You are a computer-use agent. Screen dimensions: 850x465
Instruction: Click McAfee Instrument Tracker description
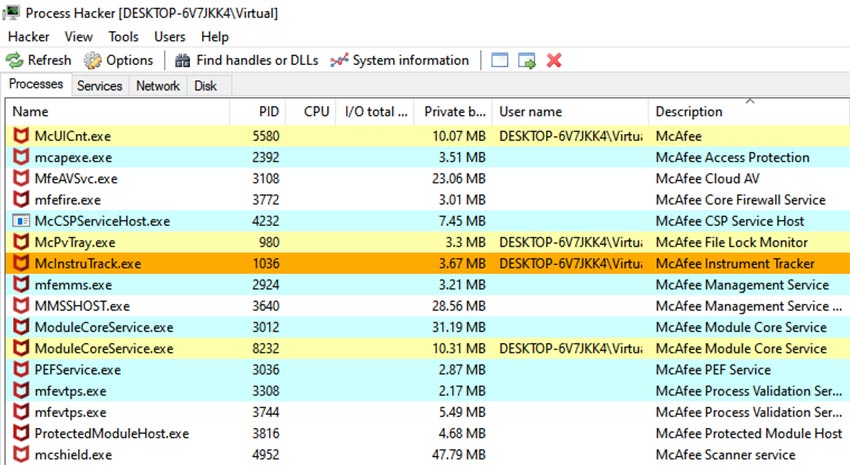coord(735,264)
